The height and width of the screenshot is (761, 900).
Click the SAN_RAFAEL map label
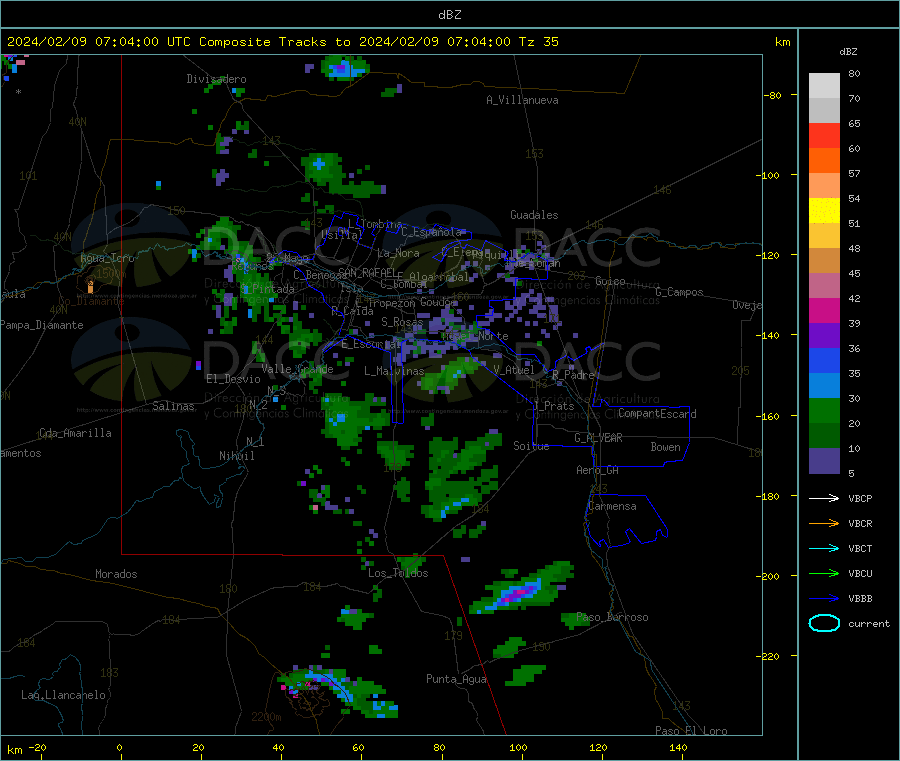click(367, 272)
